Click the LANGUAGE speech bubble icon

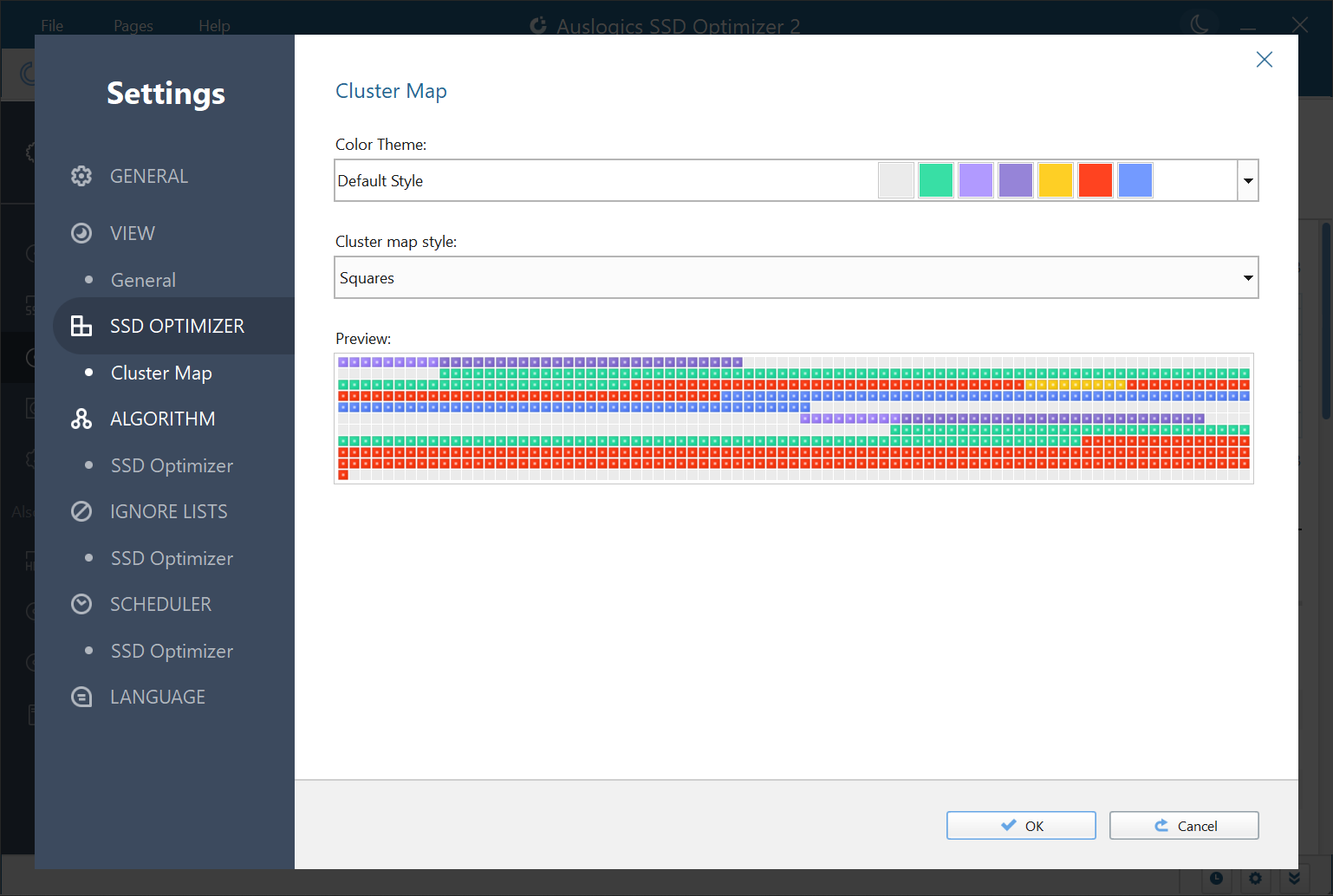click(x=81, y=697)
